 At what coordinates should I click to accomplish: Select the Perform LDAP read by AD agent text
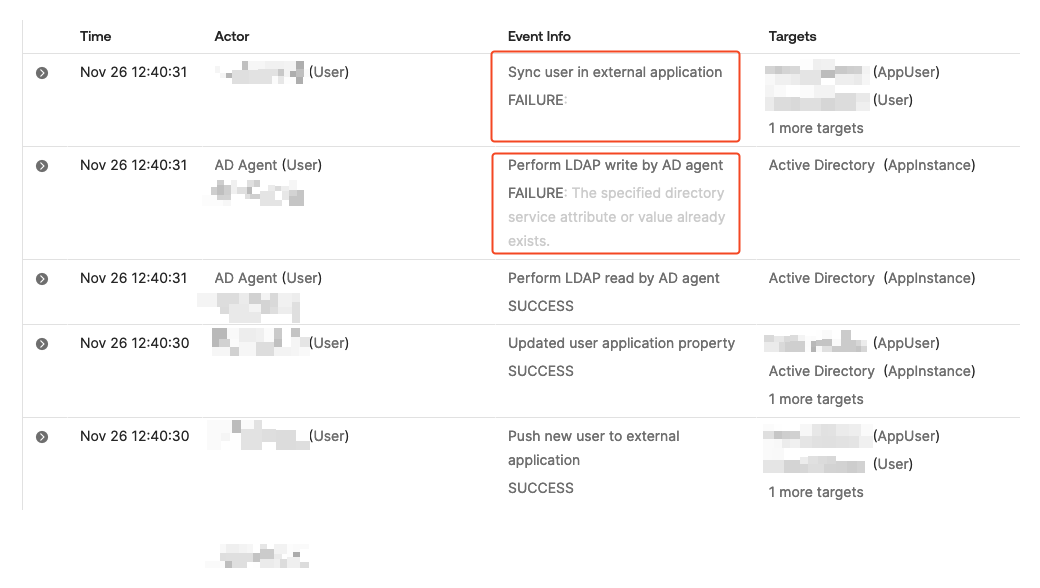[614, 278]
